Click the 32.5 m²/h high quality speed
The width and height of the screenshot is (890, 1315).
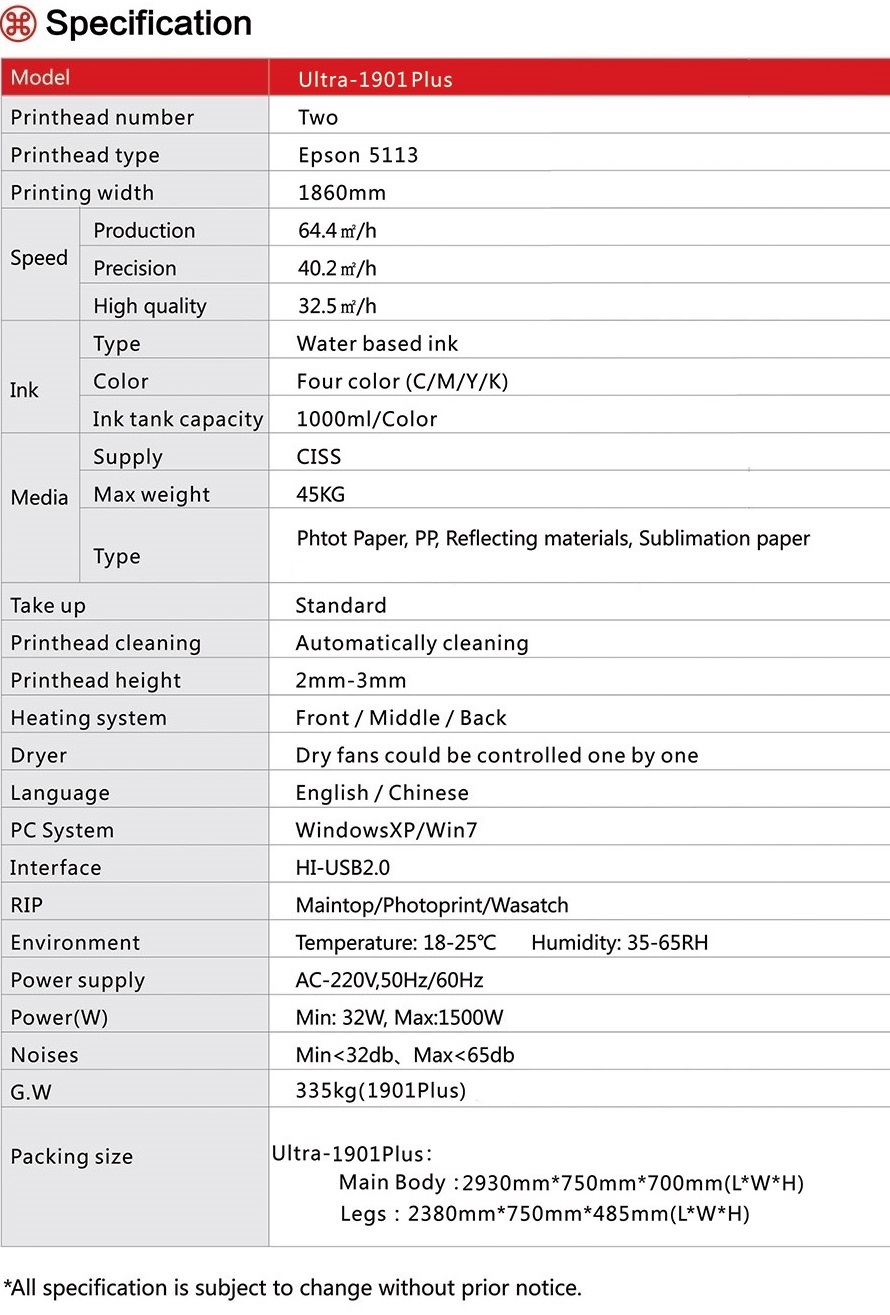tap(337, 306)
